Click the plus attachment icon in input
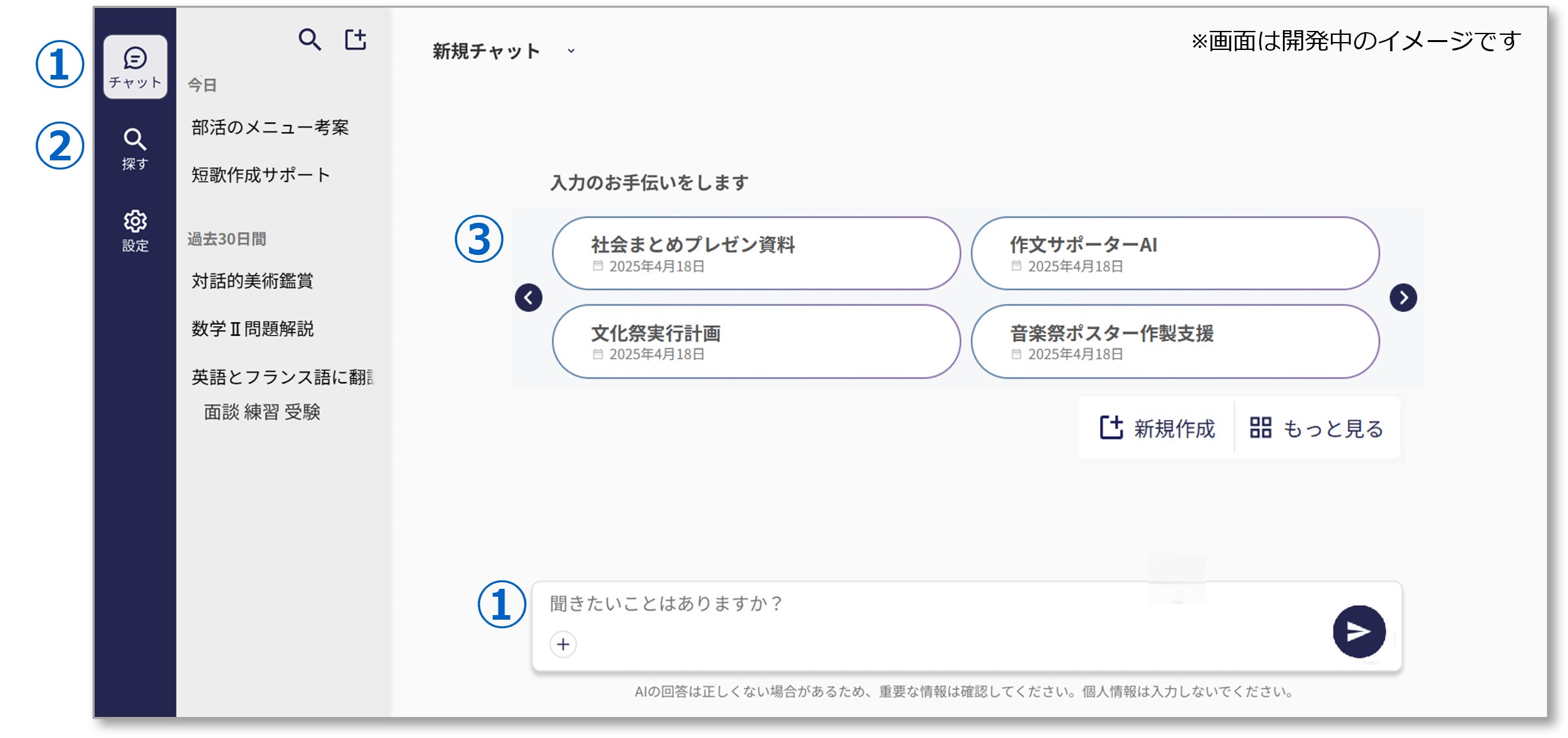The image size is (1568, 738). tap(563, 644)
